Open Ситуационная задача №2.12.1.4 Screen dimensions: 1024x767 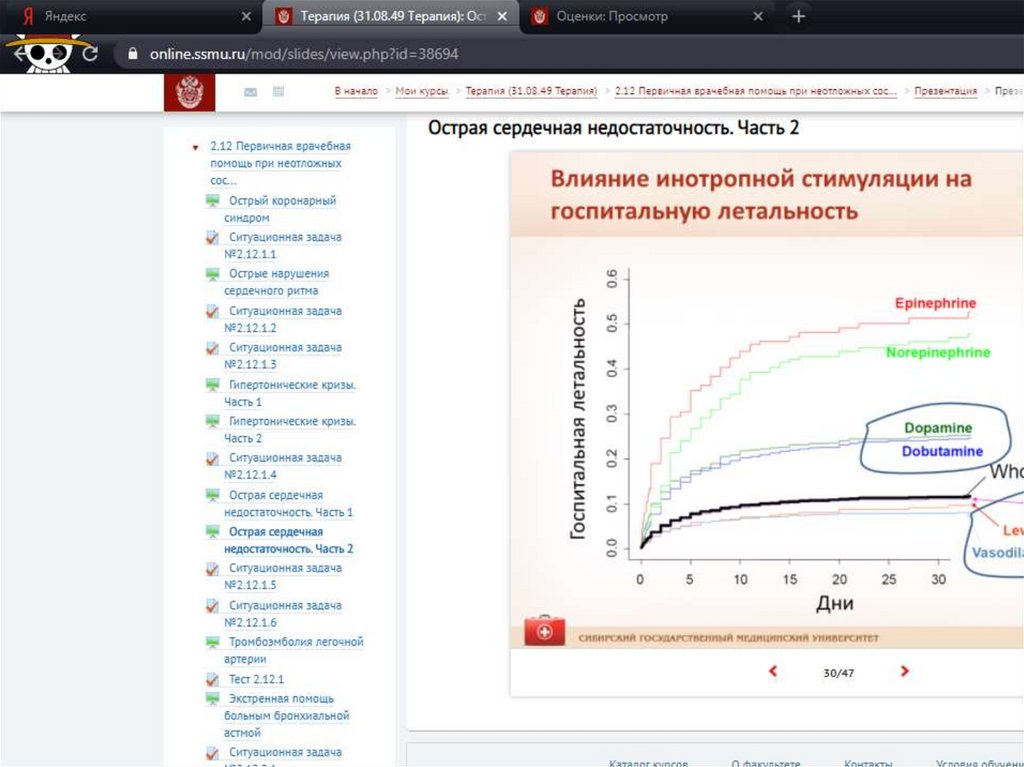point(282,466)
